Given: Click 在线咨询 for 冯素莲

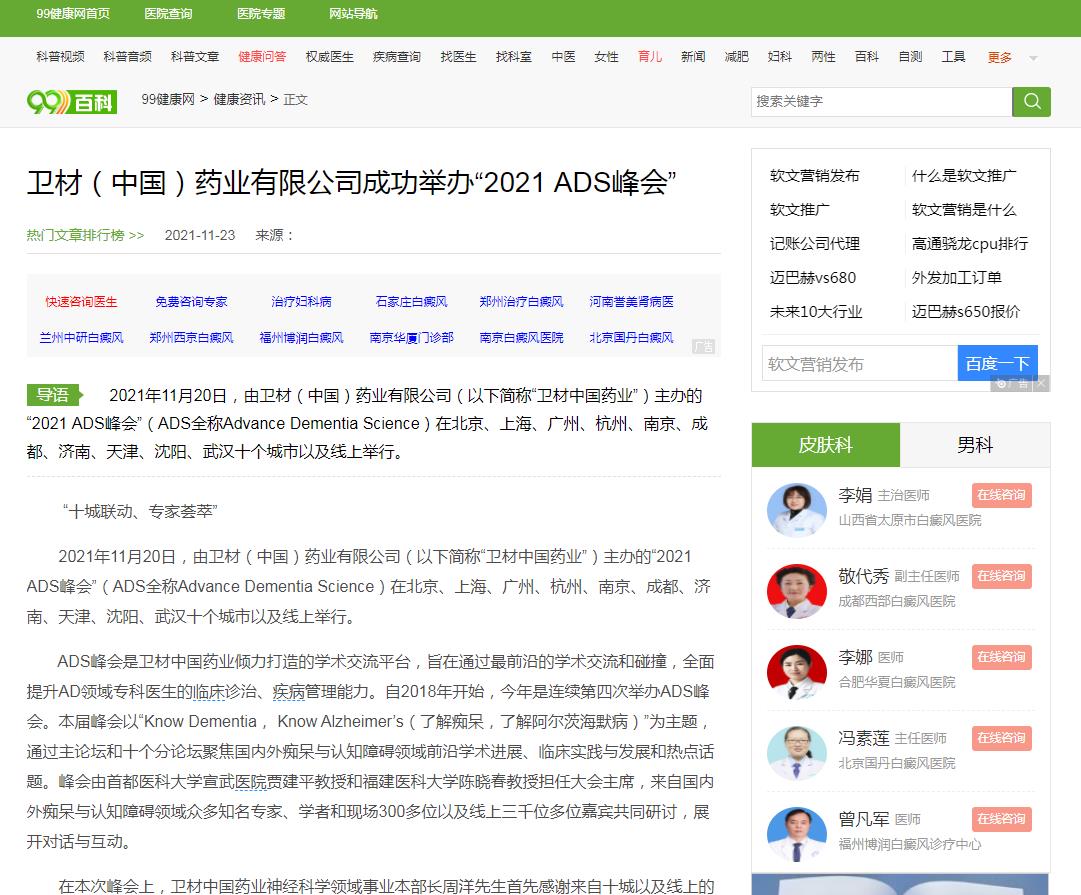Looking at the screenshot, I should 1002,738.
